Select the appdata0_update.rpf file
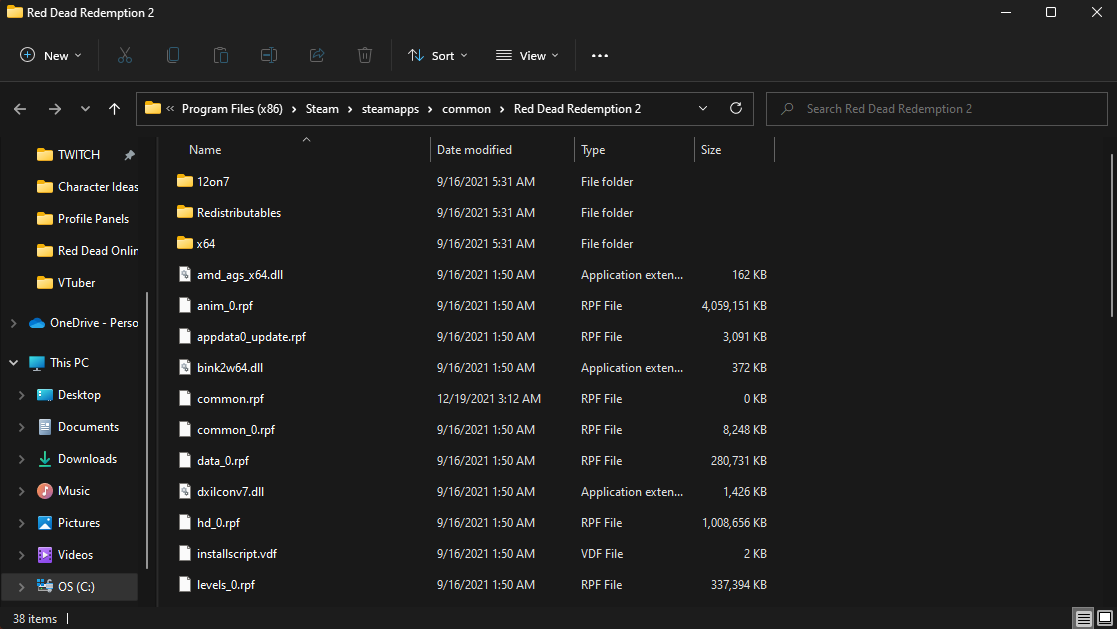The width and height of the screenshot is (1117, 629). click(x=251, y=337)
